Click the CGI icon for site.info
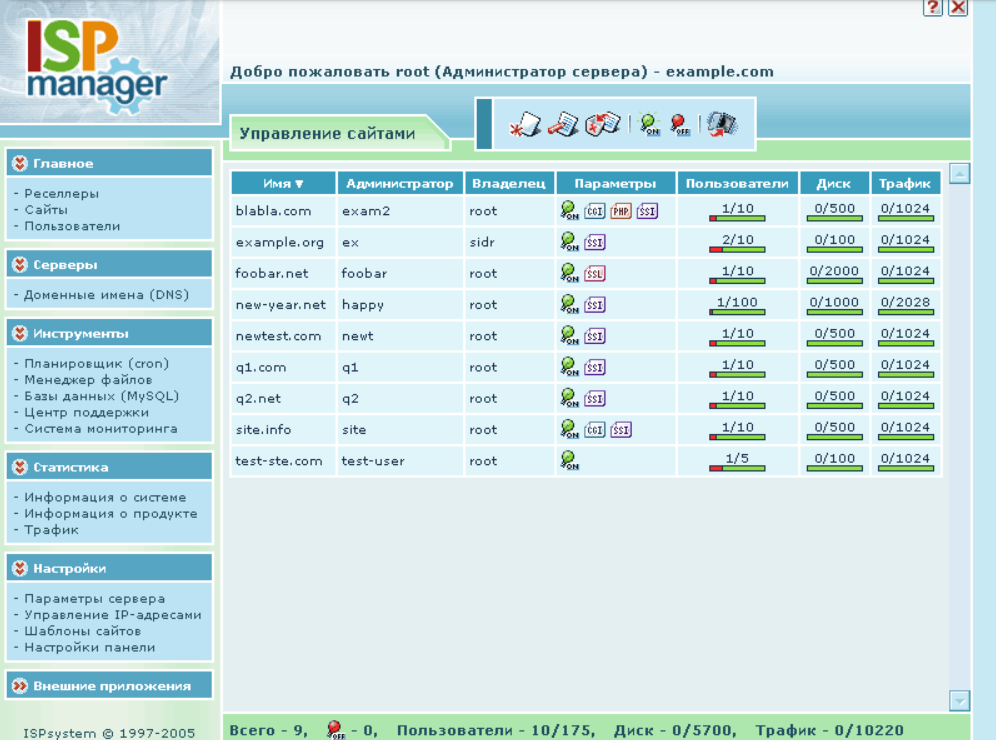The height and width of the screenshot is (740, 996). pos(595,430)
